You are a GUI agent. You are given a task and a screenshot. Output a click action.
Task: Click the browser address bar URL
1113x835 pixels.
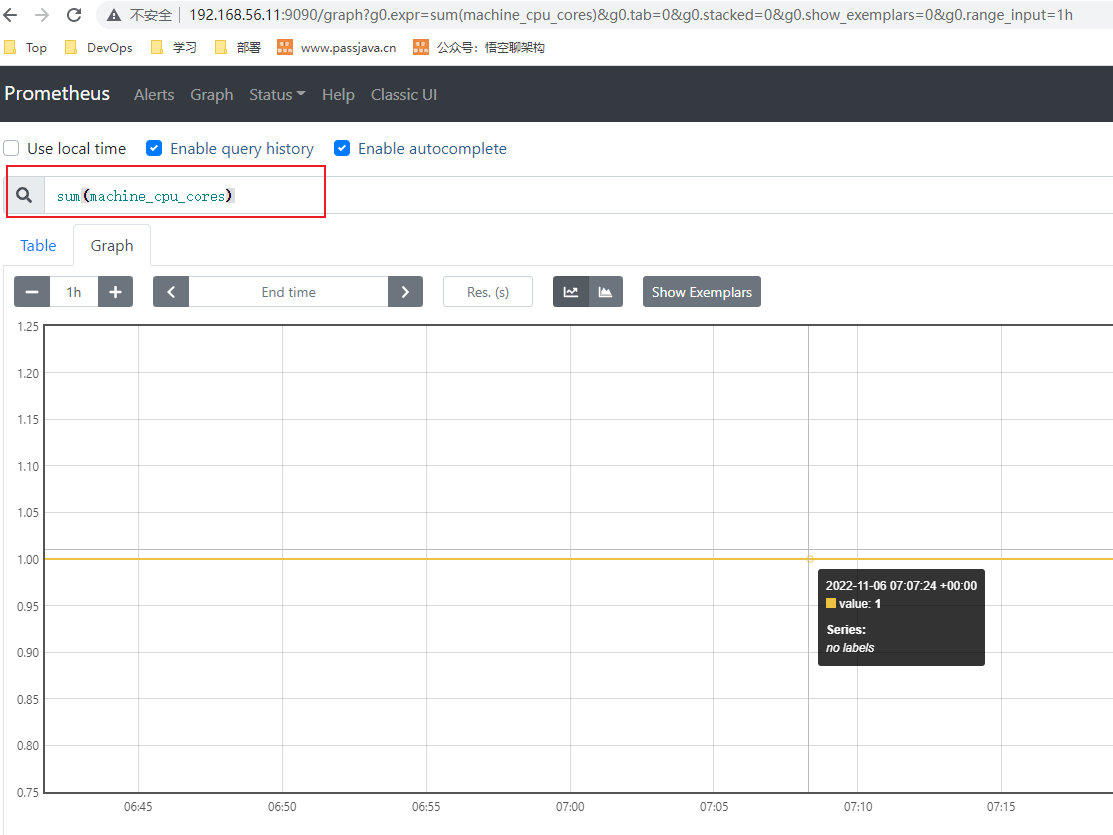[630, 15]
